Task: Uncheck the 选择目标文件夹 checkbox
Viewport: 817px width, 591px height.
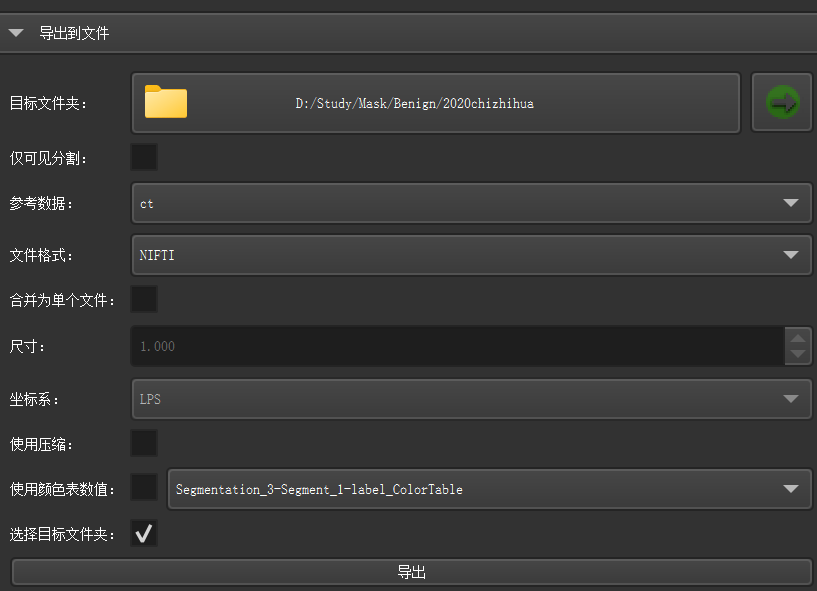Action: click(144, 534)
